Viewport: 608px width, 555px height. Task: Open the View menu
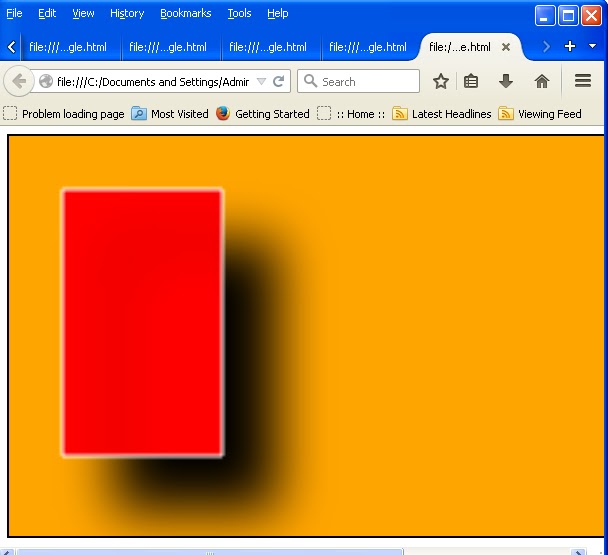pos(83,13)
